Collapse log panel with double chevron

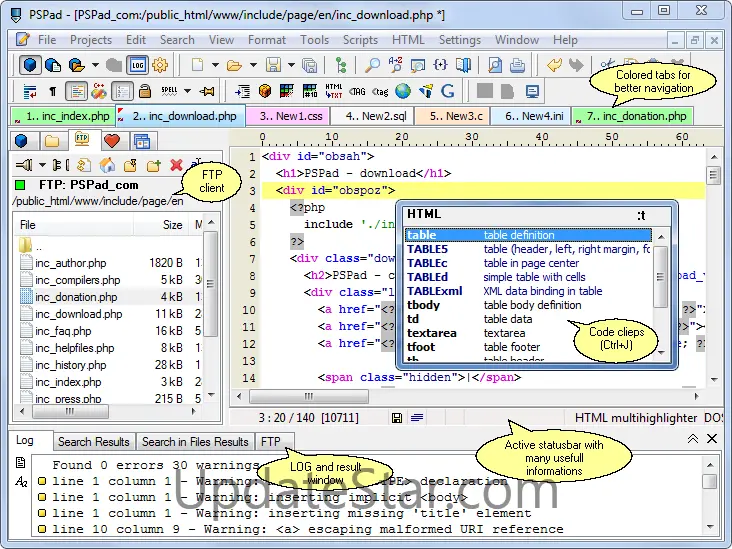693,439
